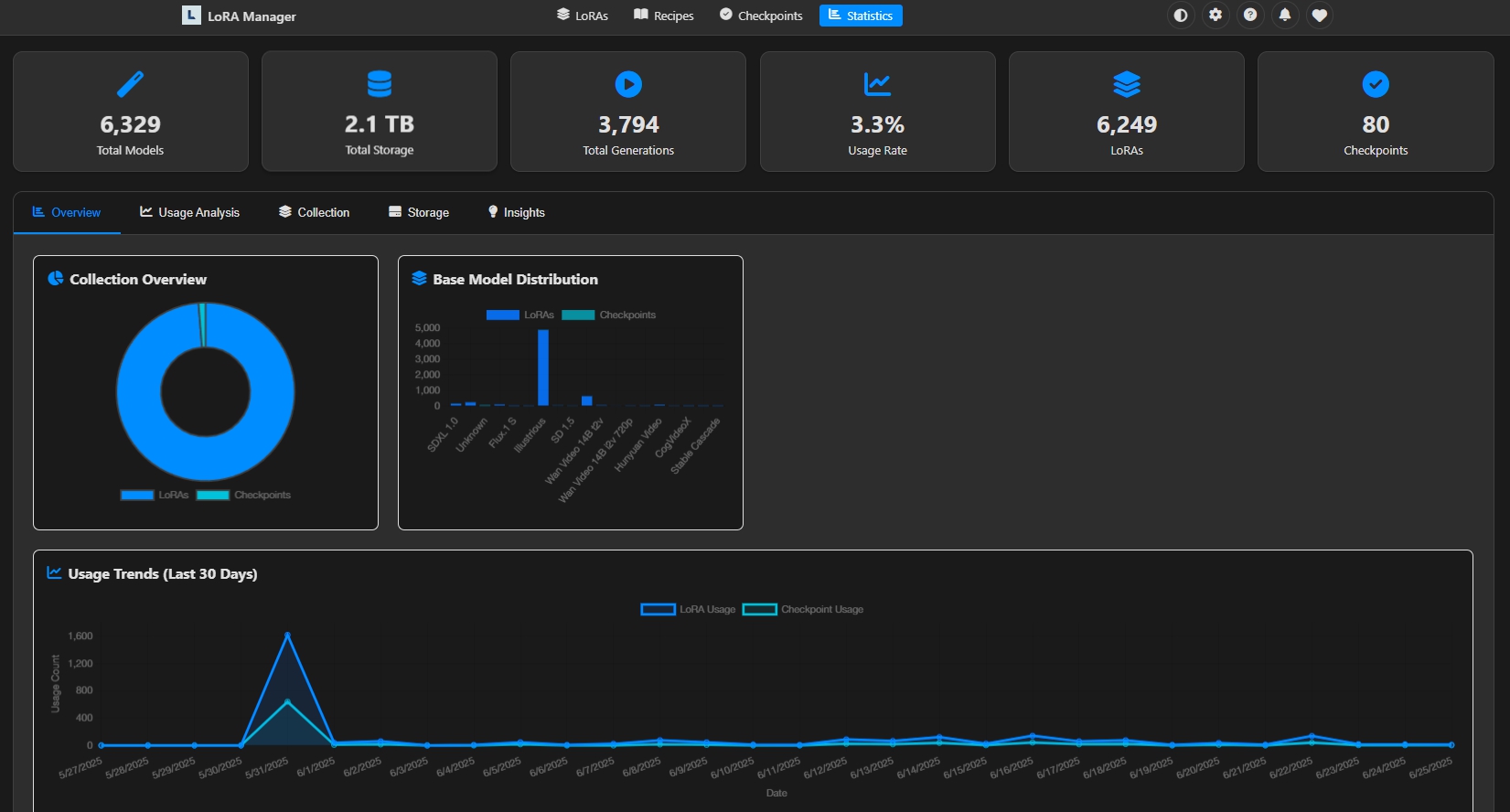Screen dimensions: 1510x812
Task: Toggle the dark/light theme icon
Action: tap(1181, 16)
